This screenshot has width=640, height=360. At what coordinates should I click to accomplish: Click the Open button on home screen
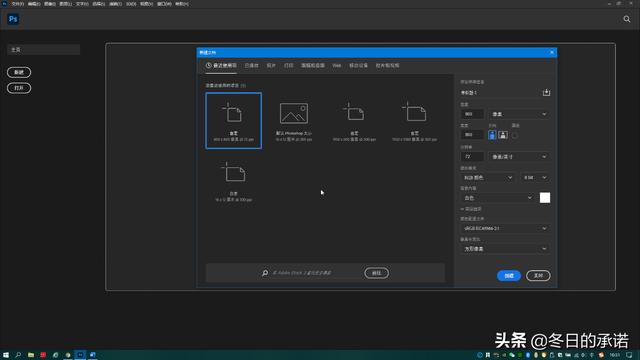[19, 88]
